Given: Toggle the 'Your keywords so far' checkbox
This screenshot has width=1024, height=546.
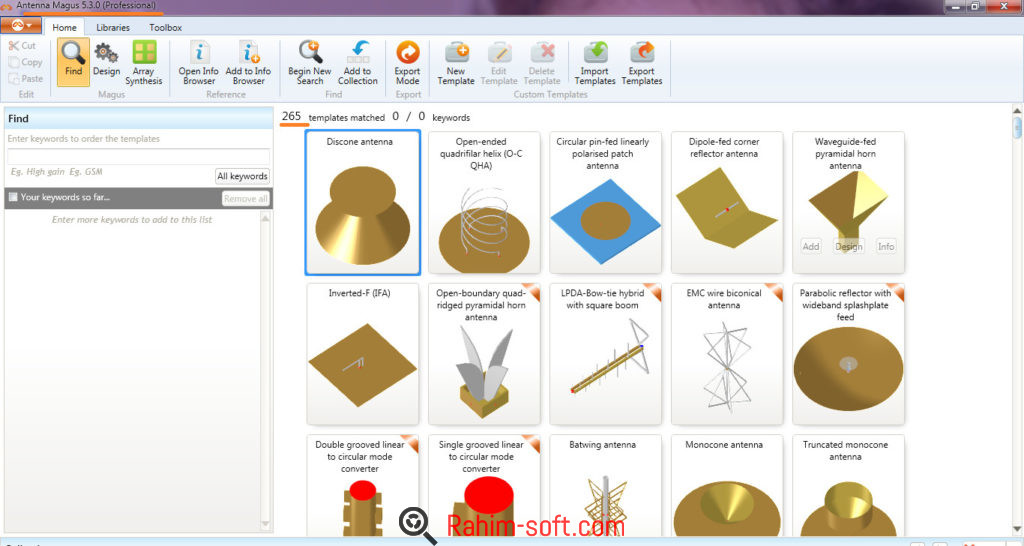Looking at the screenshot, I should point(13,197).
